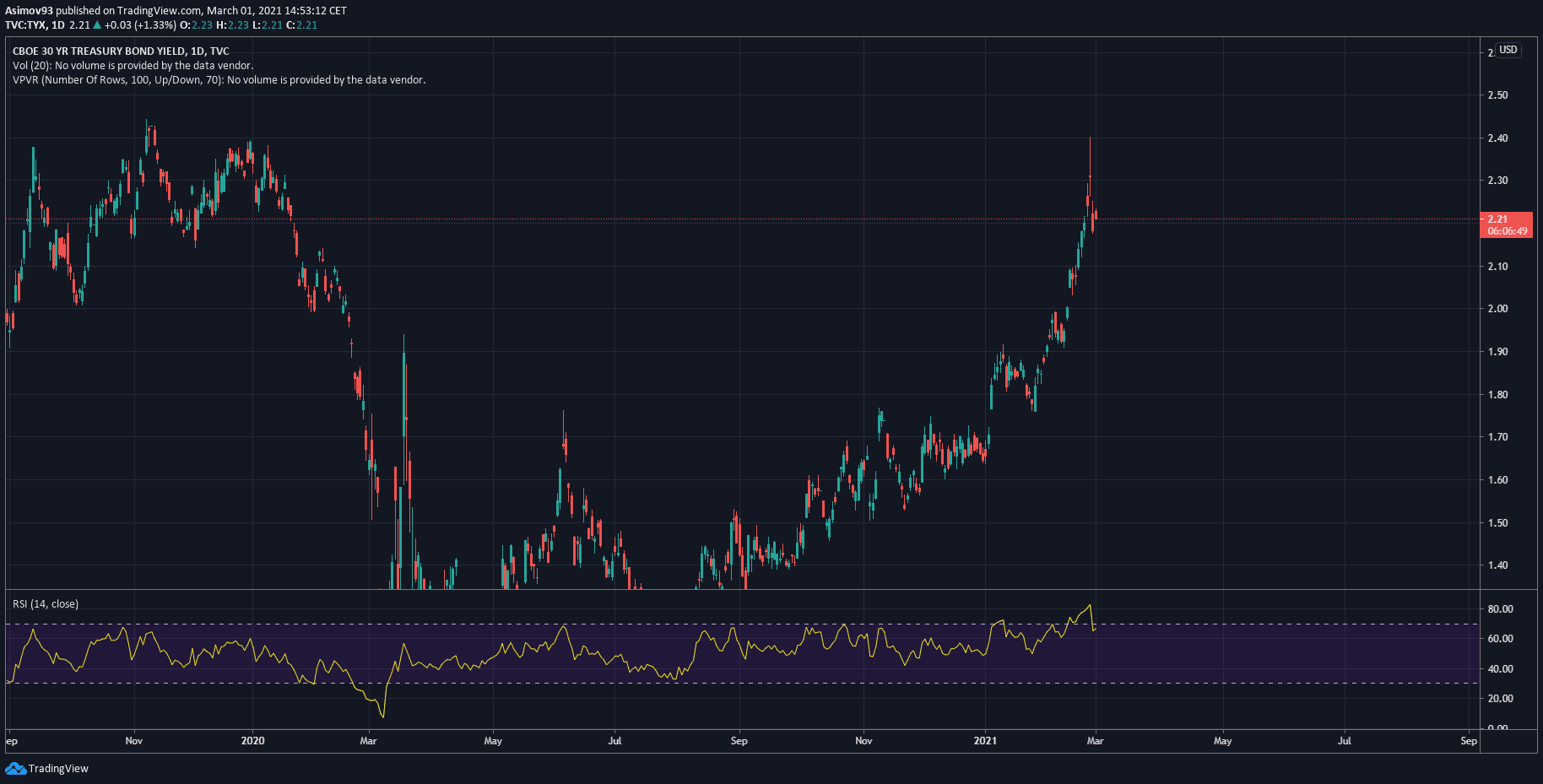Click the TradingView text at bottom left

click(x=58, y=769)
